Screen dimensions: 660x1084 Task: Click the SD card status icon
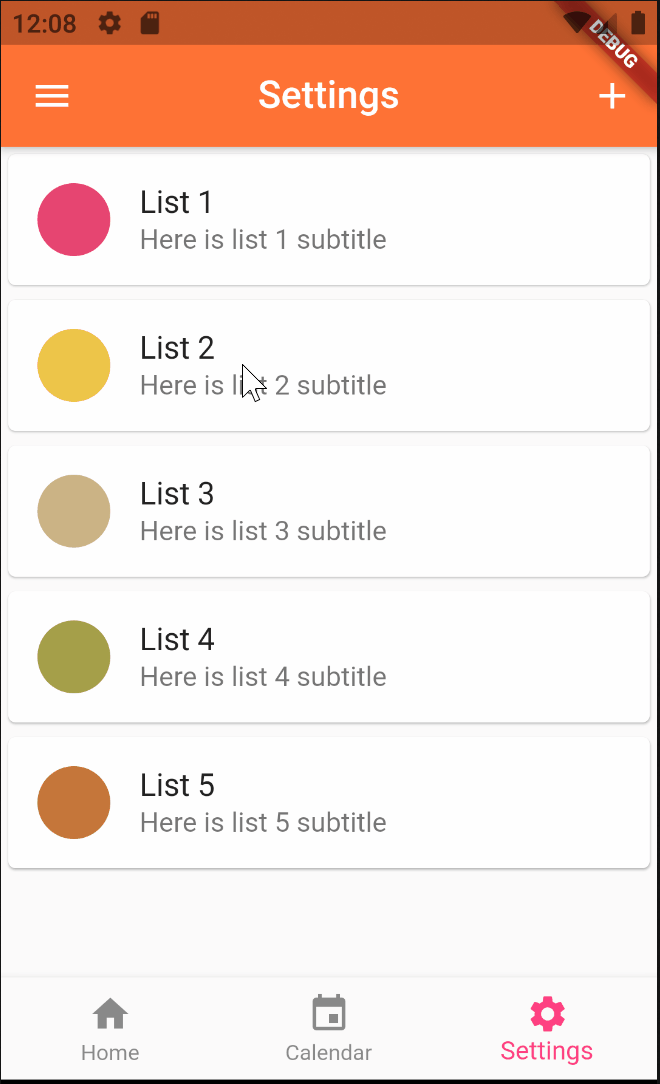pyautogui.click(x=150, y=23)
